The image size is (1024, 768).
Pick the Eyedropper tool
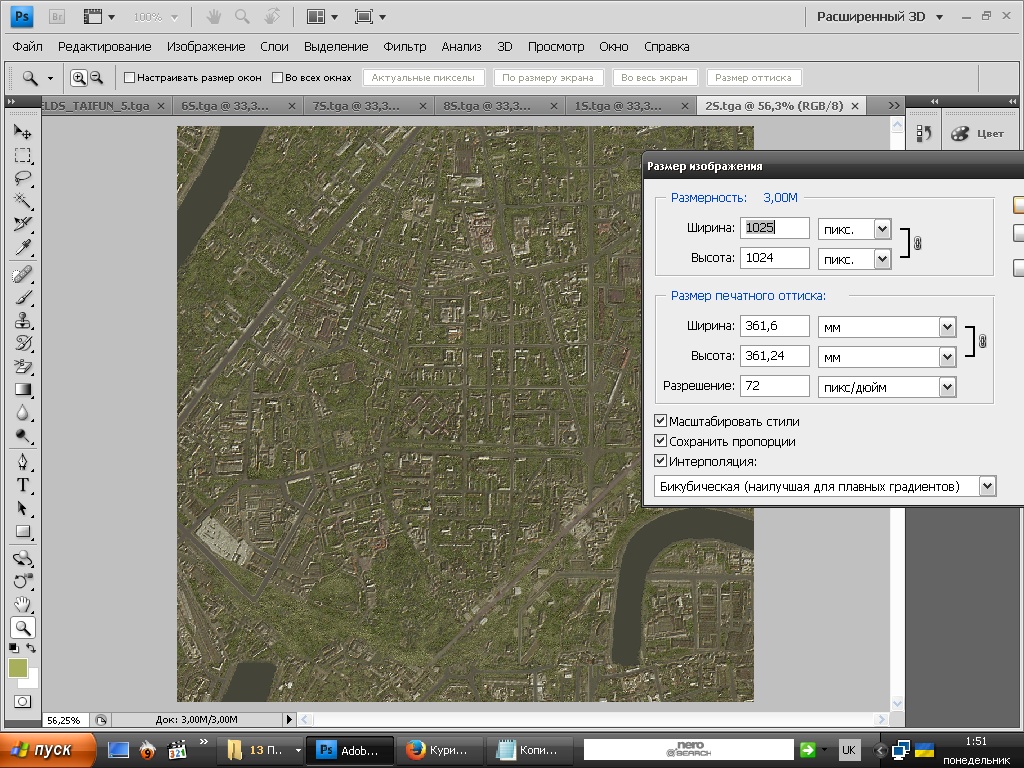point(22,247)
